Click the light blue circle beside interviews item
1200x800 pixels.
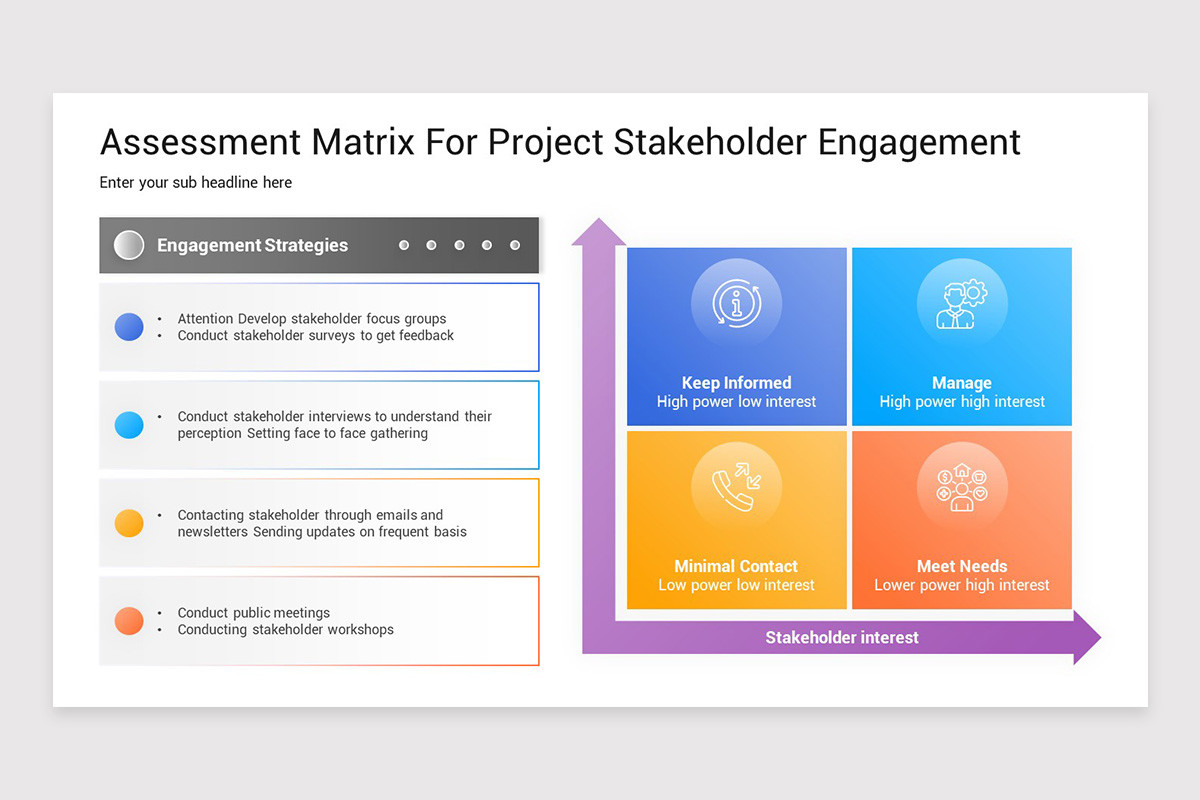129,424
